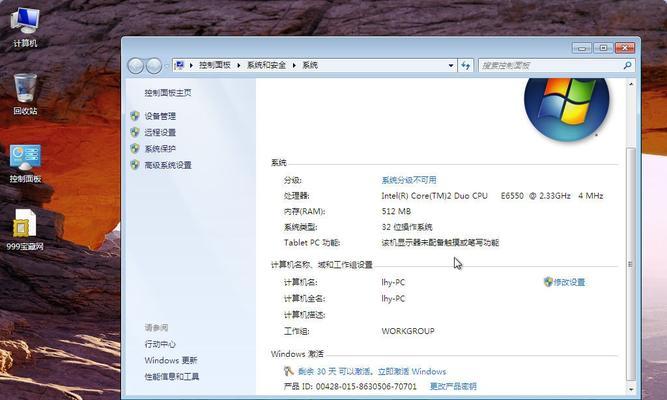
Task: Open Windows 更新 link
Action: 171,360
